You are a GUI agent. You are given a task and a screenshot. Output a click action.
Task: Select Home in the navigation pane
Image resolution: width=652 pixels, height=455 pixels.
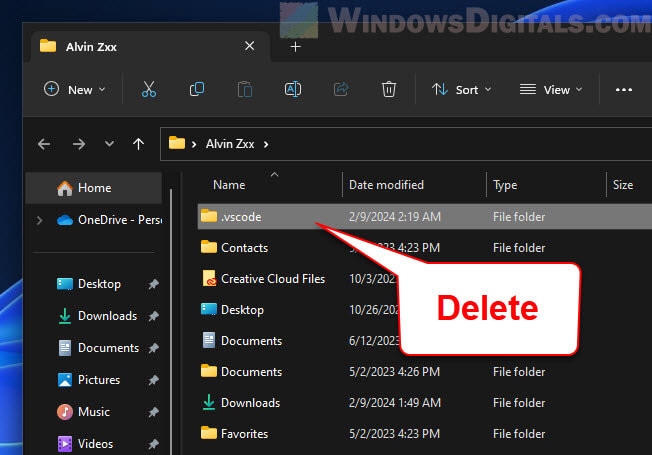[x=94, y=188]
